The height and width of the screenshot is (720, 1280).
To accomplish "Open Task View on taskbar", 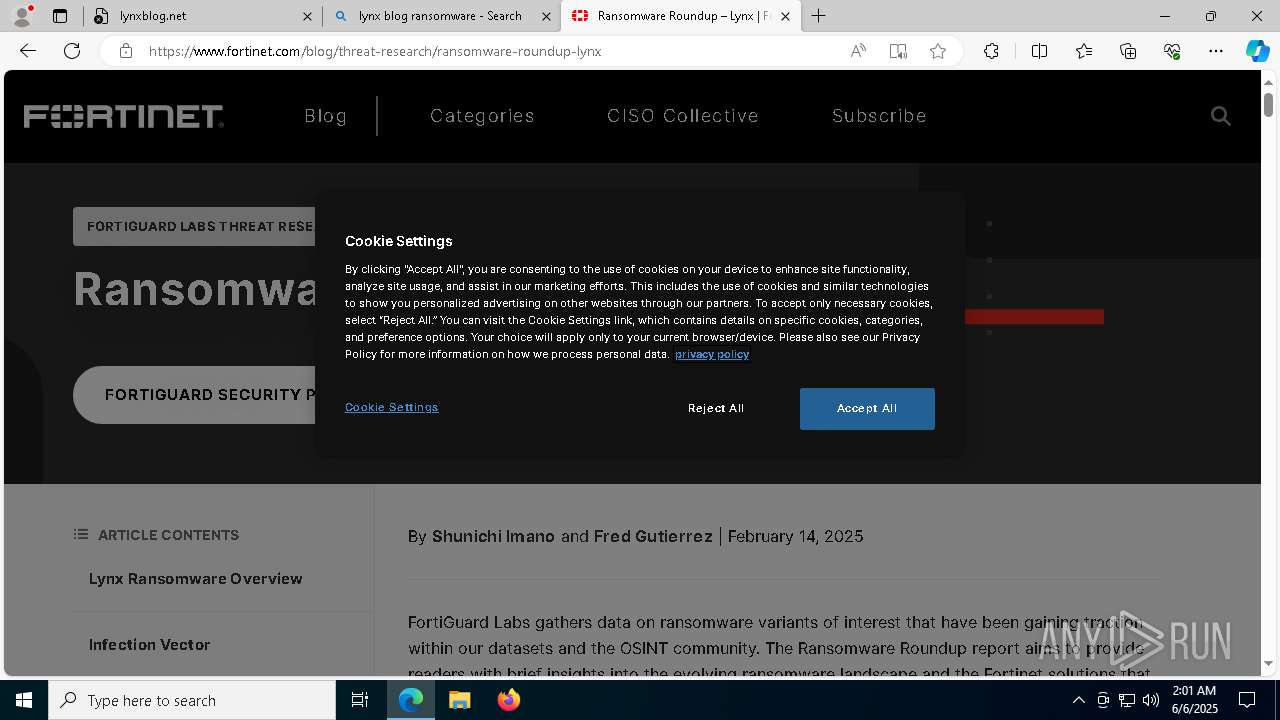I will coord(360,700).
